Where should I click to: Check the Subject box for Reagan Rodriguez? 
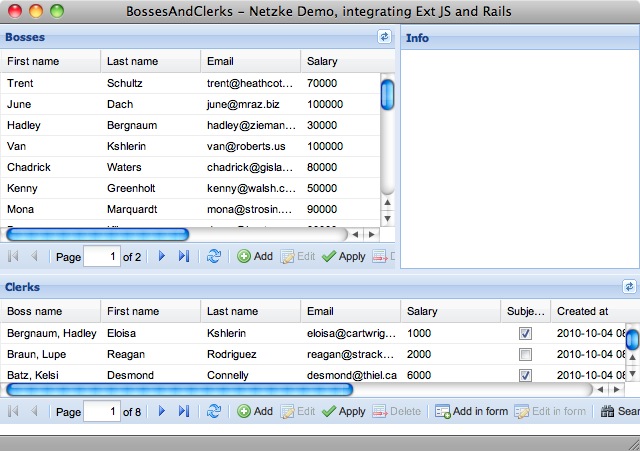pos(526,355)
